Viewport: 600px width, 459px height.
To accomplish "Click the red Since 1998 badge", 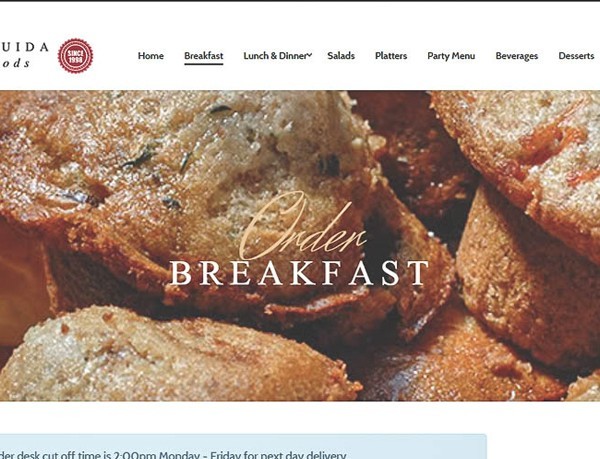I will (x=75, y=56).
